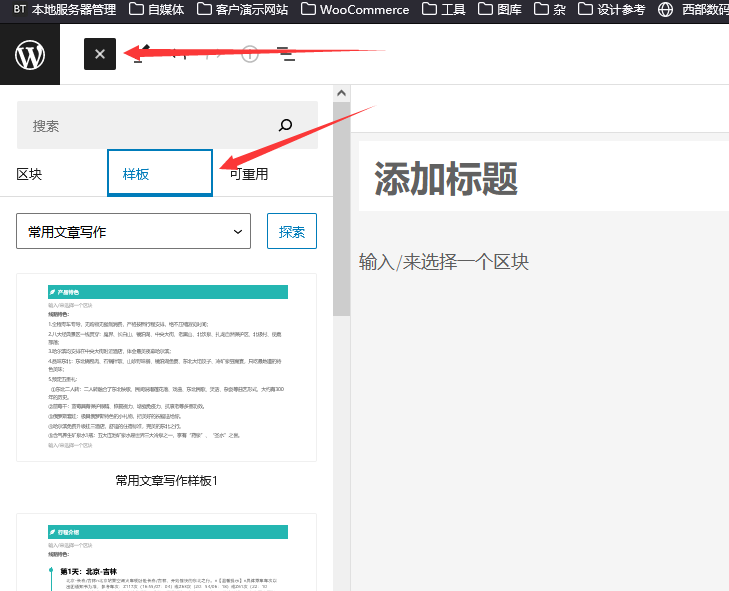Image resolution: width=729 pixels, height=591 pixels.
Task: Close the block inserter panel
Action: click(x=100, y=54)
